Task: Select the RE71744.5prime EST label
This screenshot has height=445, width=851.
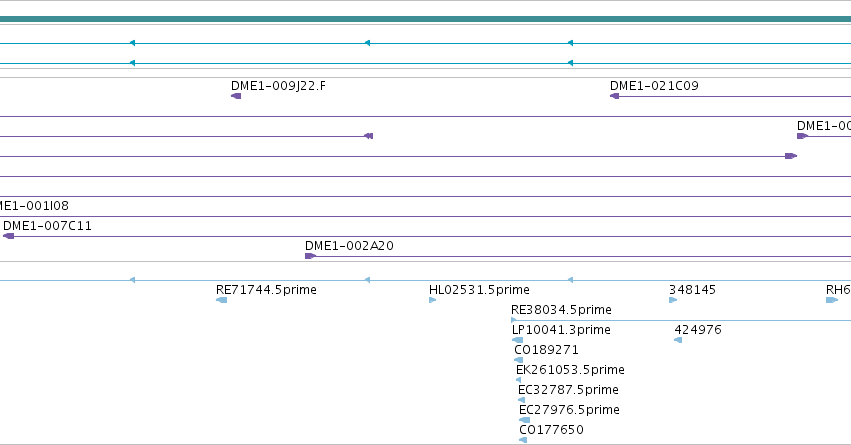Action: (x=266, y=290)
